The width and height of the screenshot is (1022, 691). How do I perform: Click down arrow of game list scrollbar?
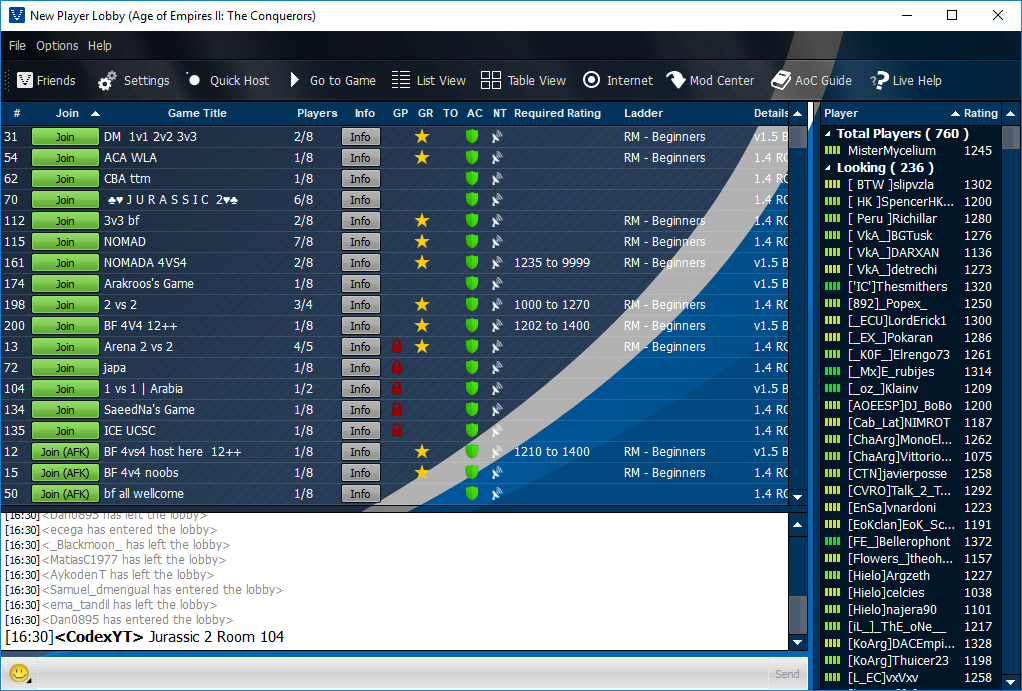tap(798, 497)
